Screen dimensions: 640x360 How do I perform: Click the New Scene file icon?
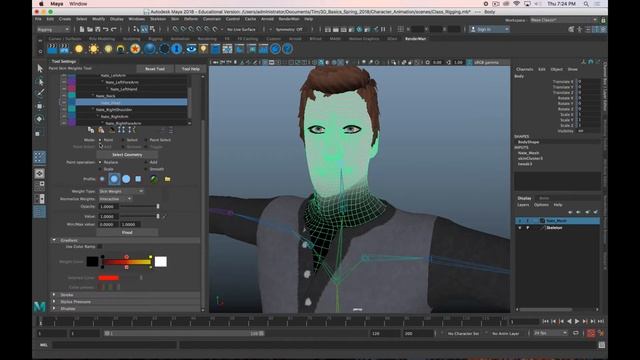point(82,29)
